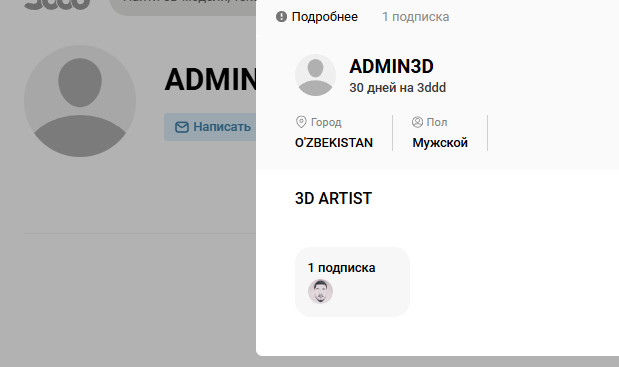619x367 pixels.
Task: Open the subscribed user's avatar thumbnail
Action: click(x=320, y=292)
